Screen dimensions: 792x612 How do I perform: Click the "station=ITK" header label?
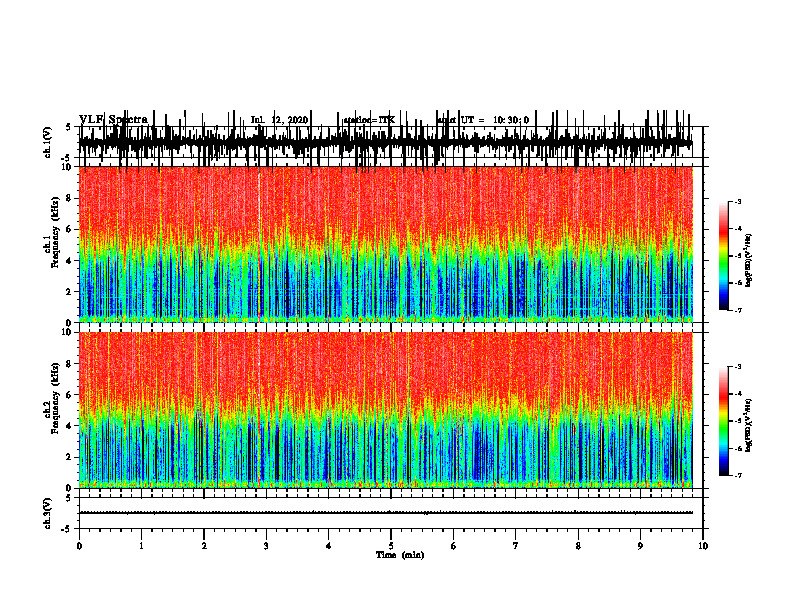(x=369, y=120)
